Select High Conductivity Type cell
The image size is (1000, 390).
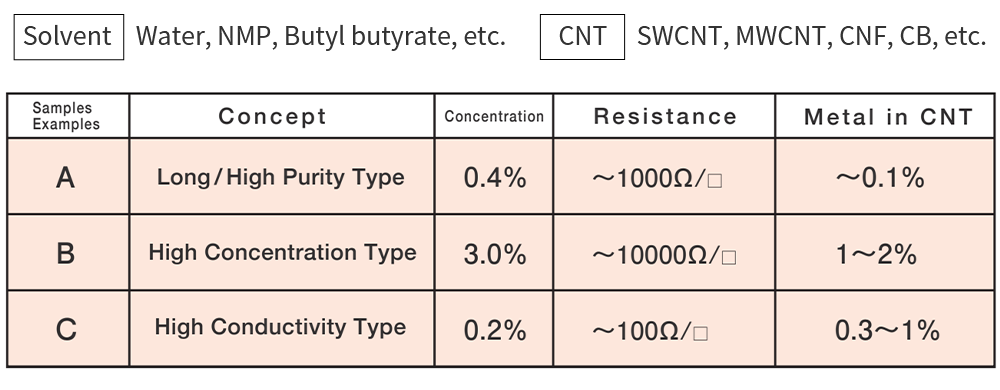(x=281, y=329)
